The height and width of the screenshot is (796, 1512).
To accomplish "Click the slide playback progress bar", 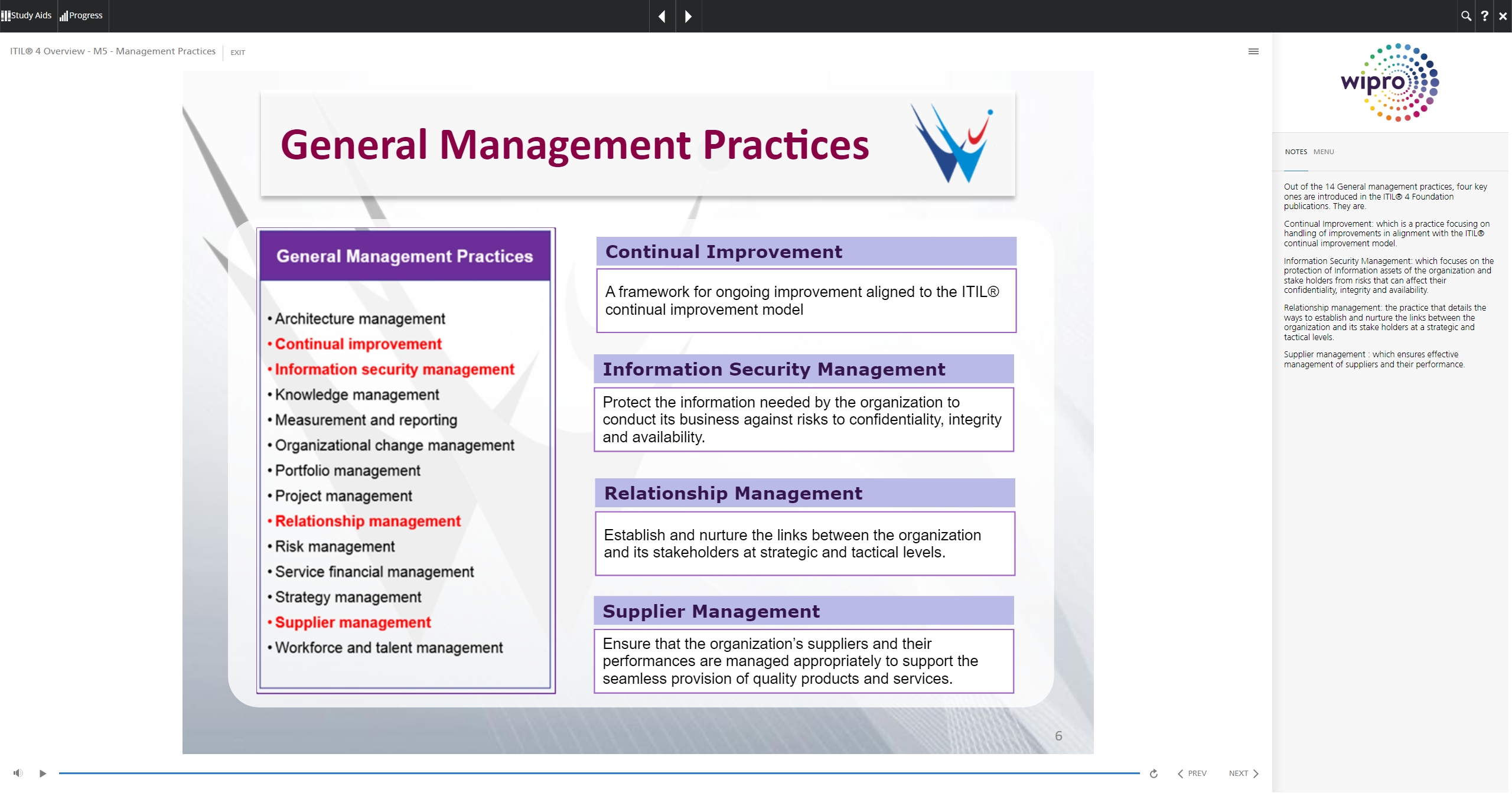I will (599, 773).
